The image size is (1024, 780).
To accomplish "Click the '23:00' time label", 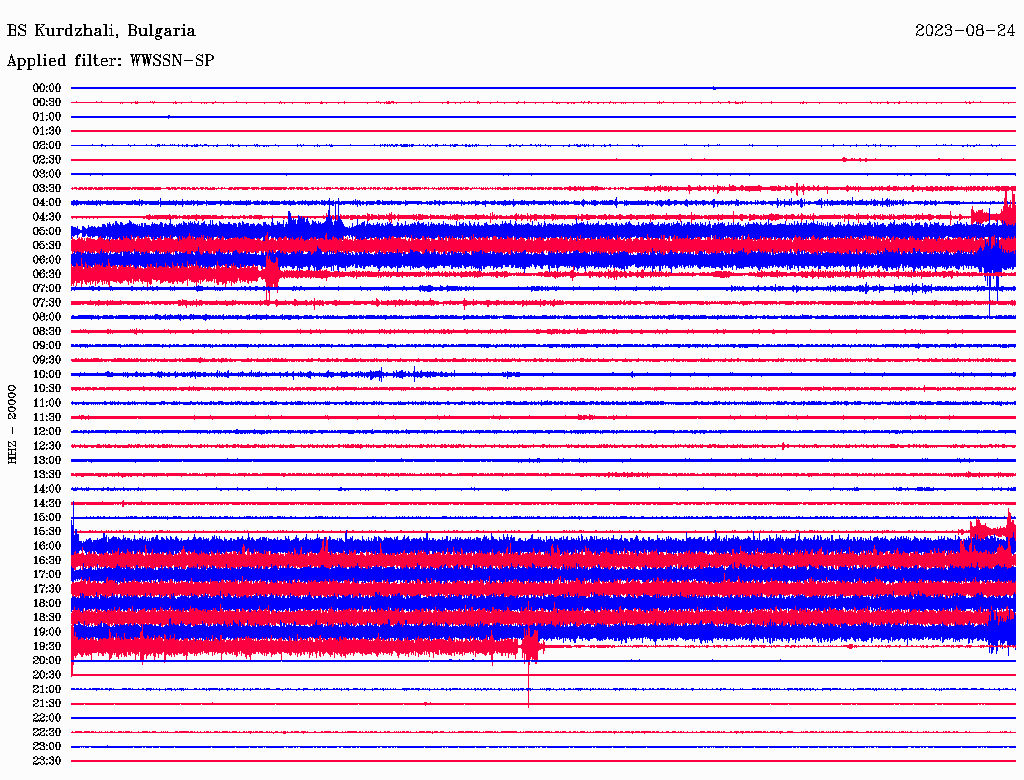I will (47, 747).
